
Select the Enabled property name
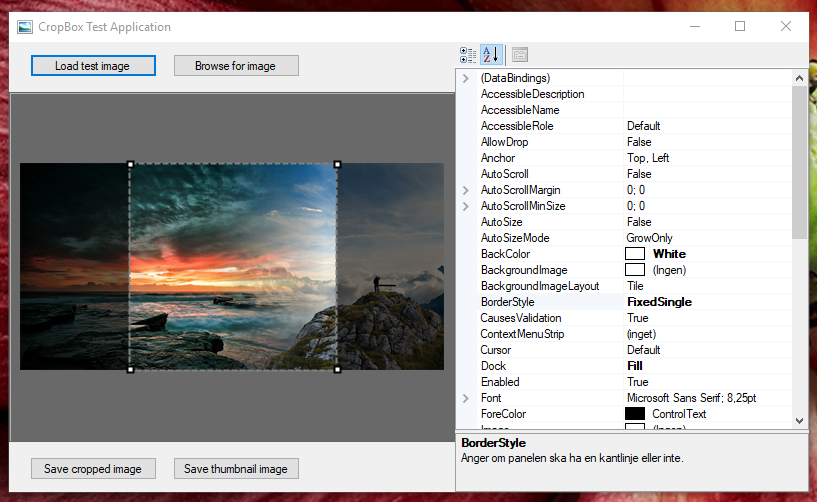(x=500, y=382)
